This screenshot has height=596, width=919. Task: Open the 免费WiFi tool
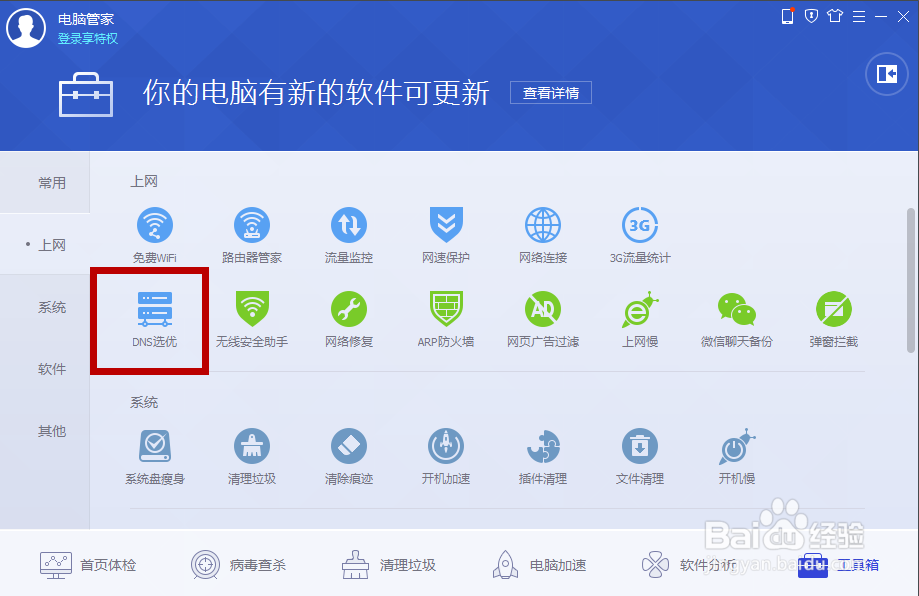coord(155,234)
